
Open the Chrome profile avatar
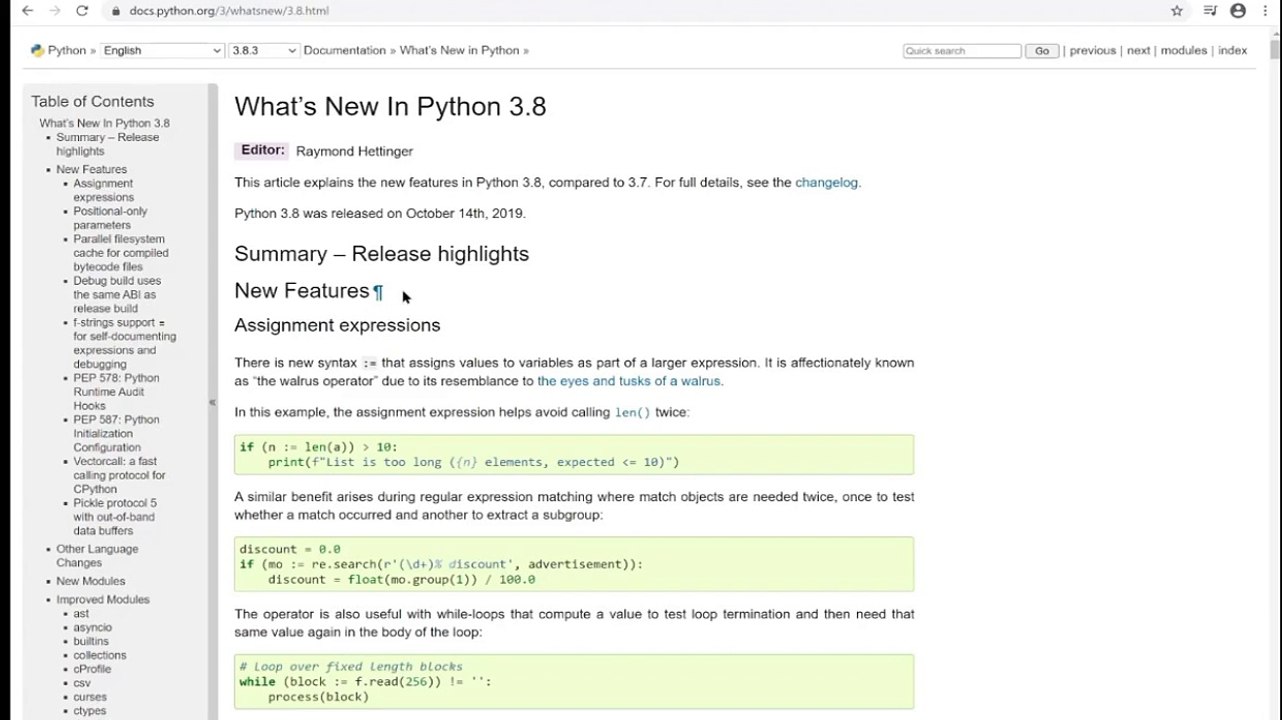(1238, 11)
